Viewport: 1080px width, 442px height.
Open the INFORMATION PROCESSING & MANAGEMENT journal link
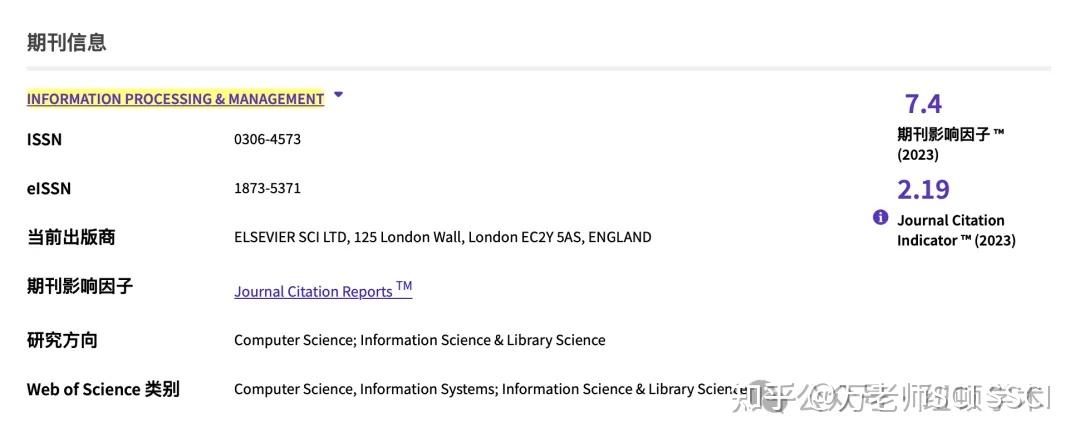click(175, 99)
